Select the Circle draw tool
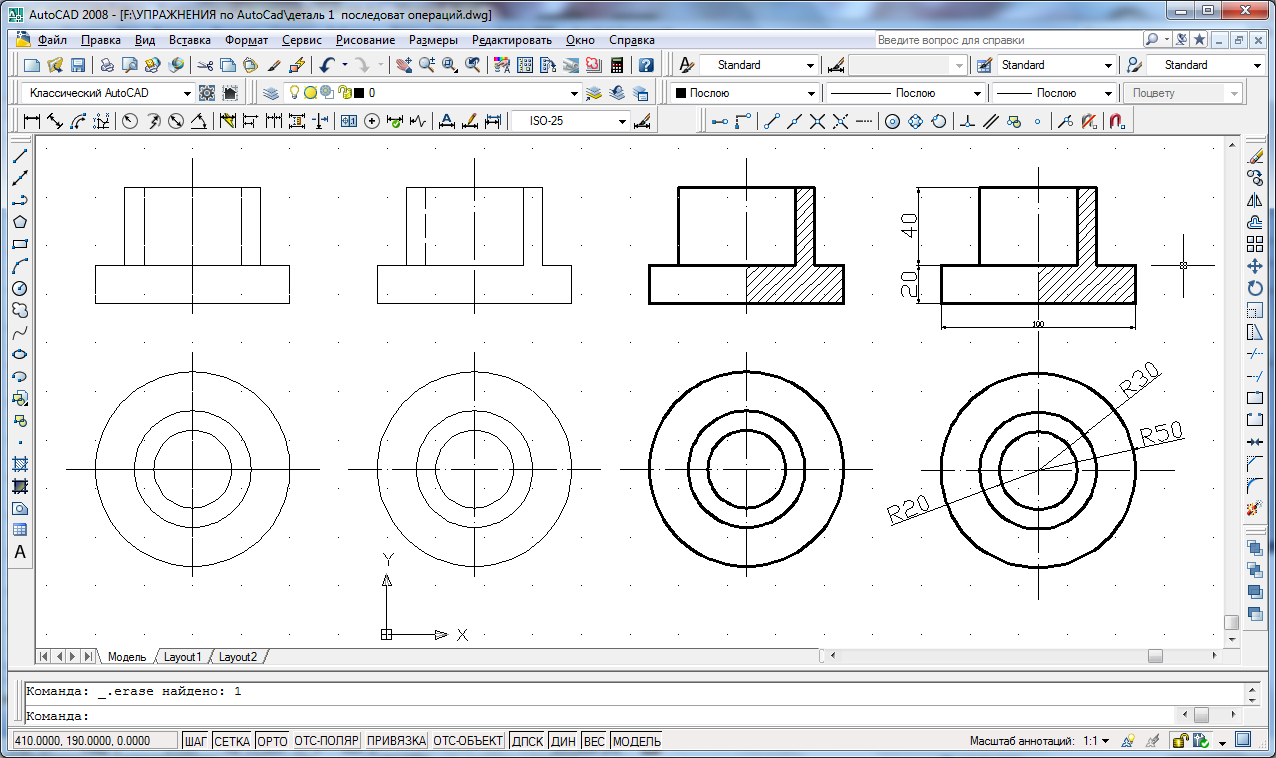Image resolution: width=1276 pixels, height=758 pixels. (19, 288)
